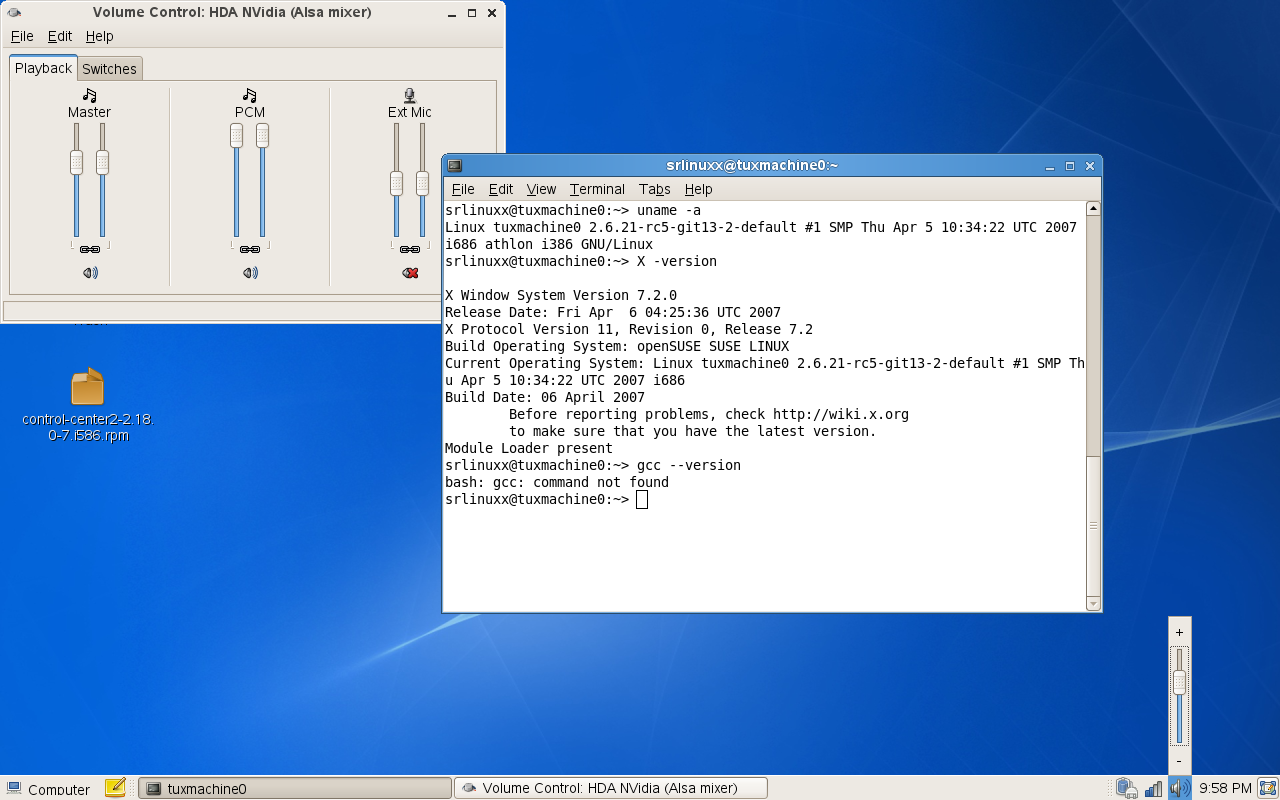This screenshot has width=1280, height=800.
Task: Open Volume Control Edit menu
Action: click(x=60, y=36)
